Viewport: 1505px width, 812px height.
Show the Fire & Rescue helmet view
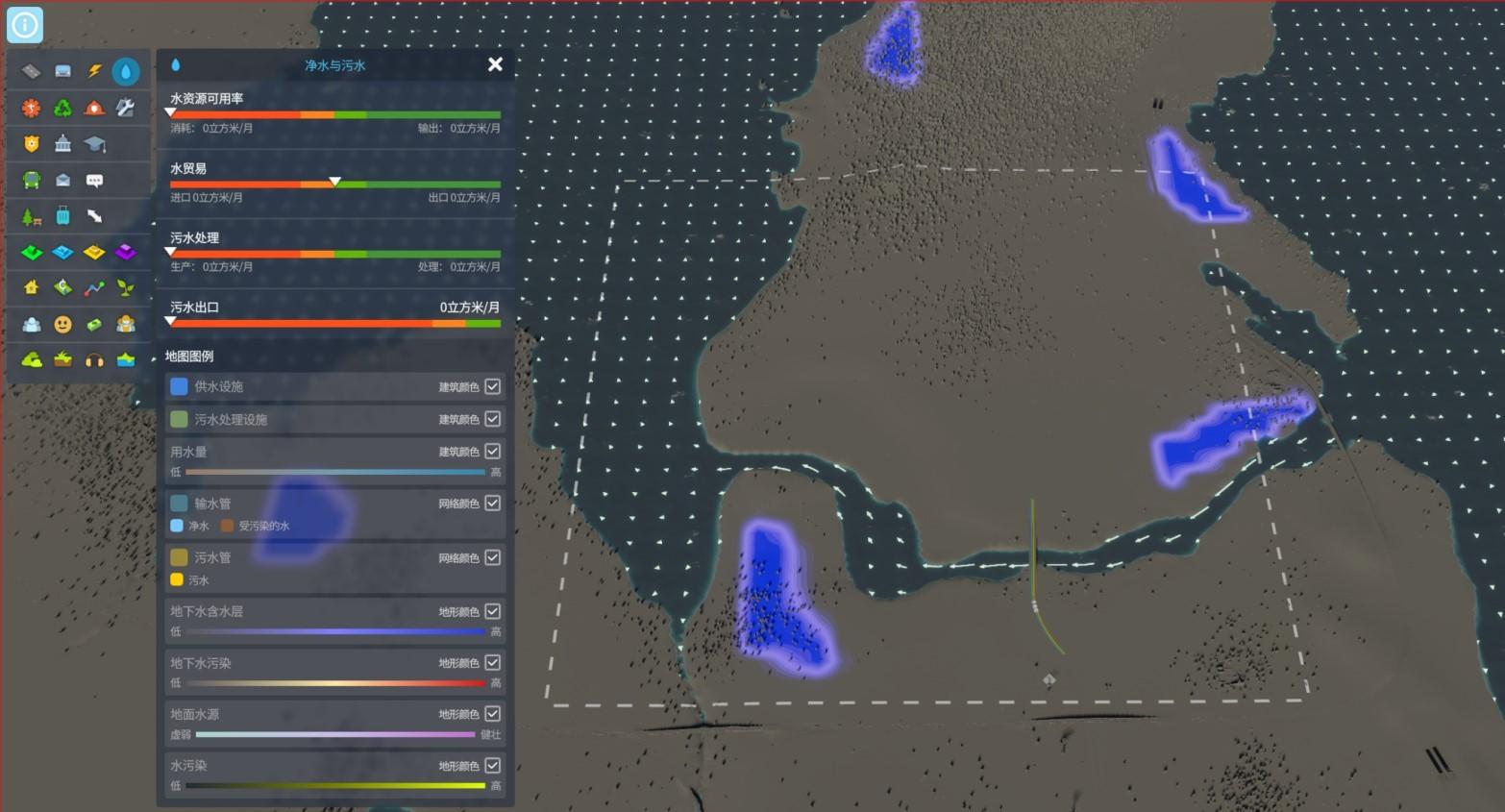tap(94, 108)
